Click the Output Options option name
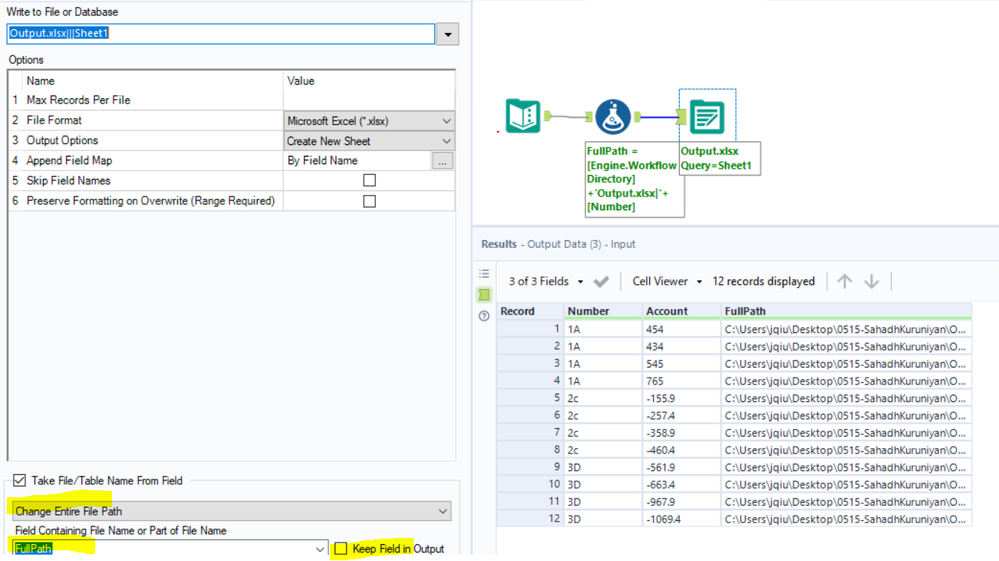999x561 pixels. click(62, 141)
